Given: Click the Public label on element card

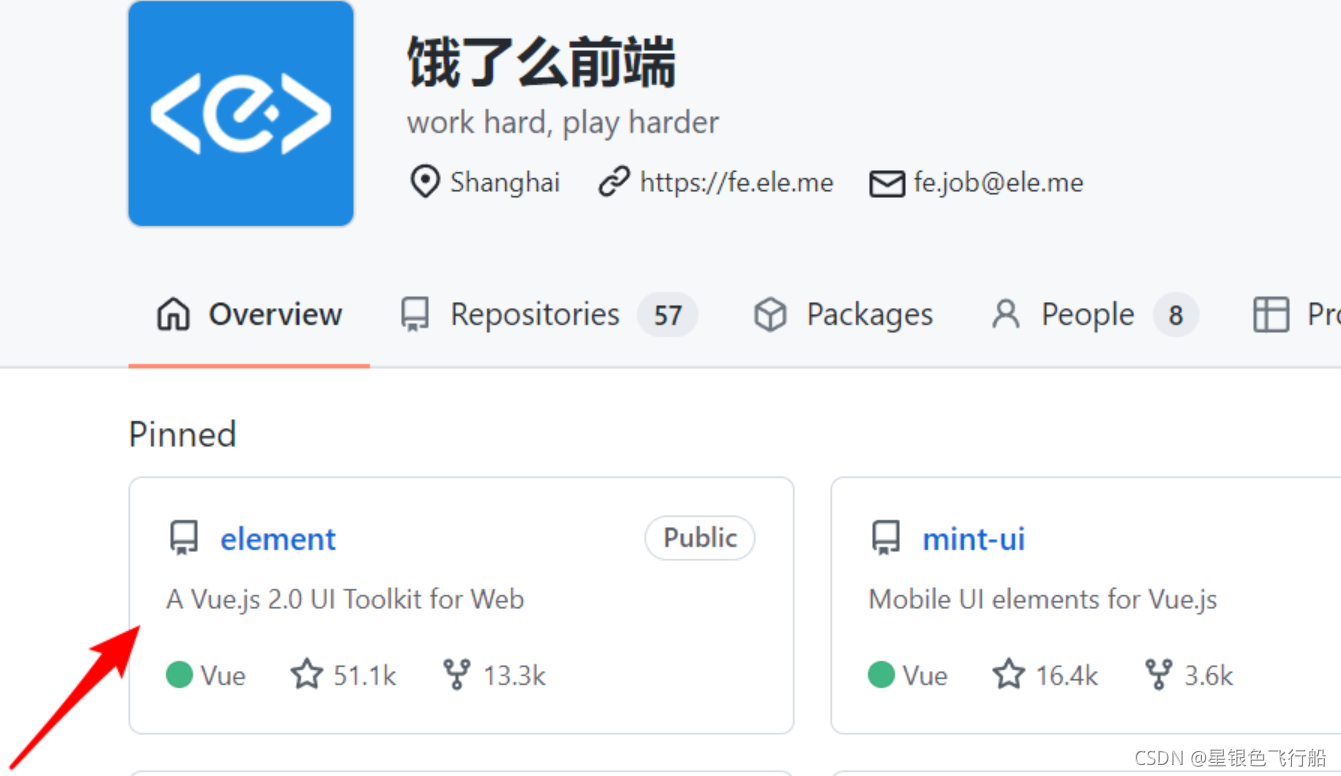Looking at the screenshot, I should (x=700, y=538).
